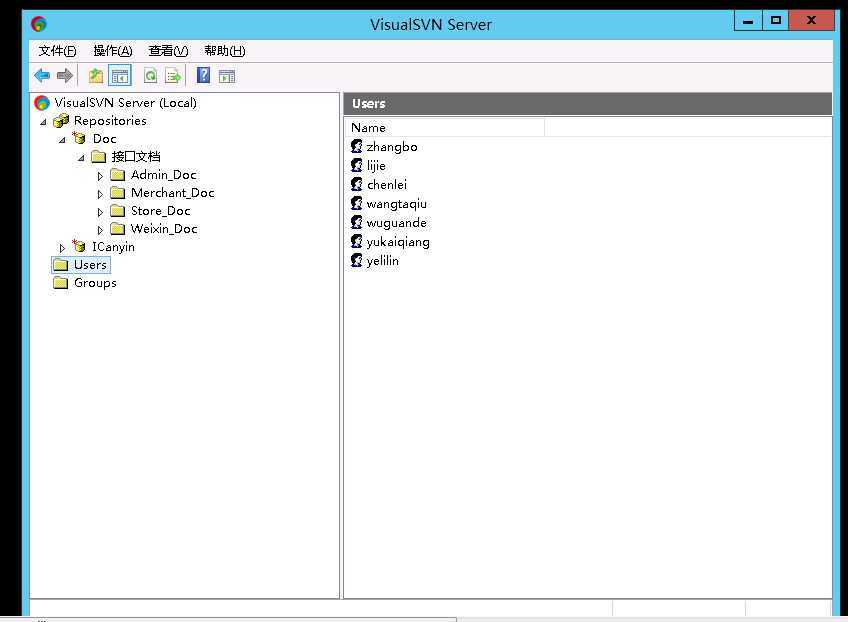Click the Store_Doc folder icon
This screenshot has height=622, width=848.
click(117, 210)
